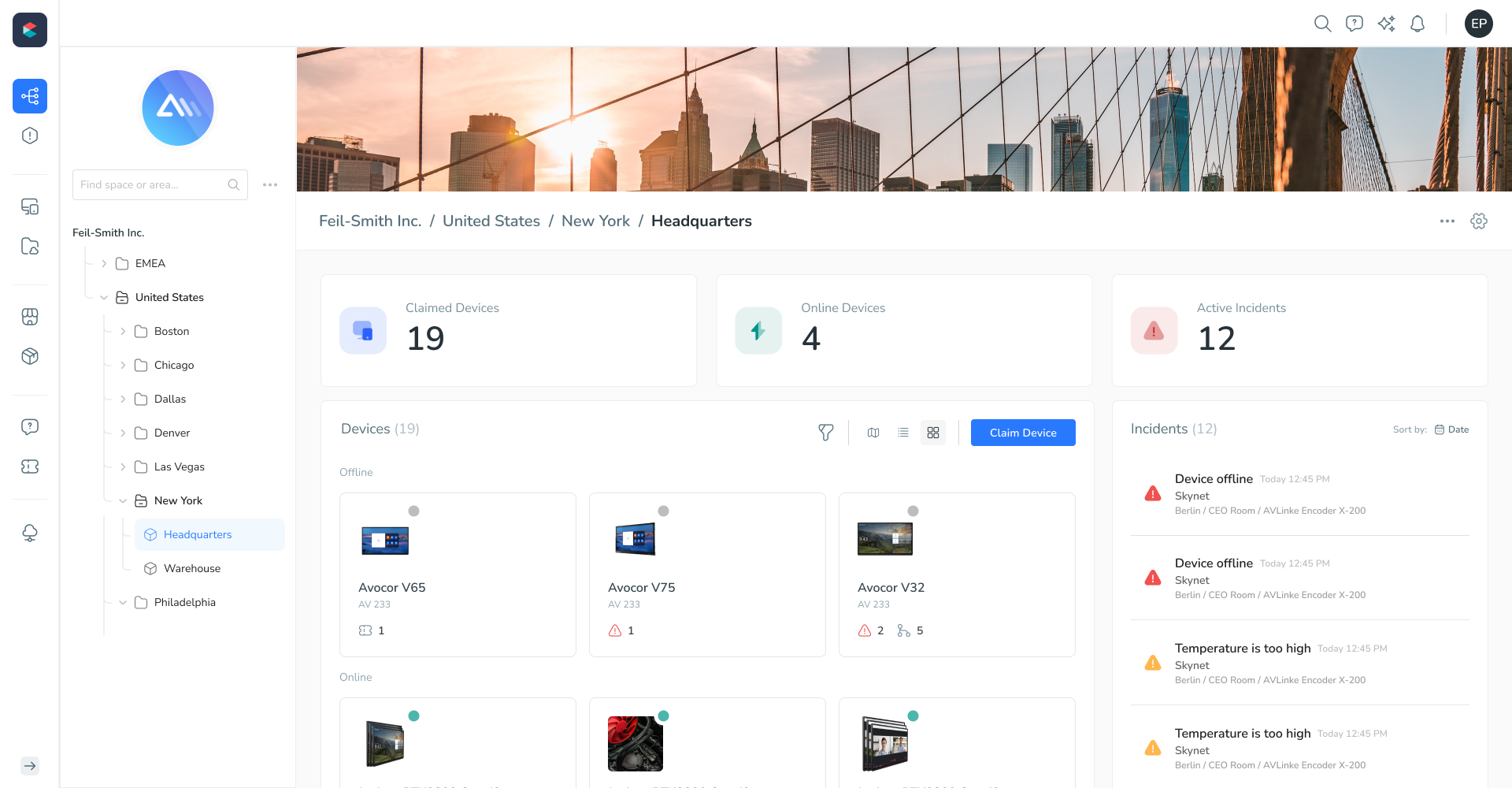Expand the Dallas folder

(x=123, y=400)
